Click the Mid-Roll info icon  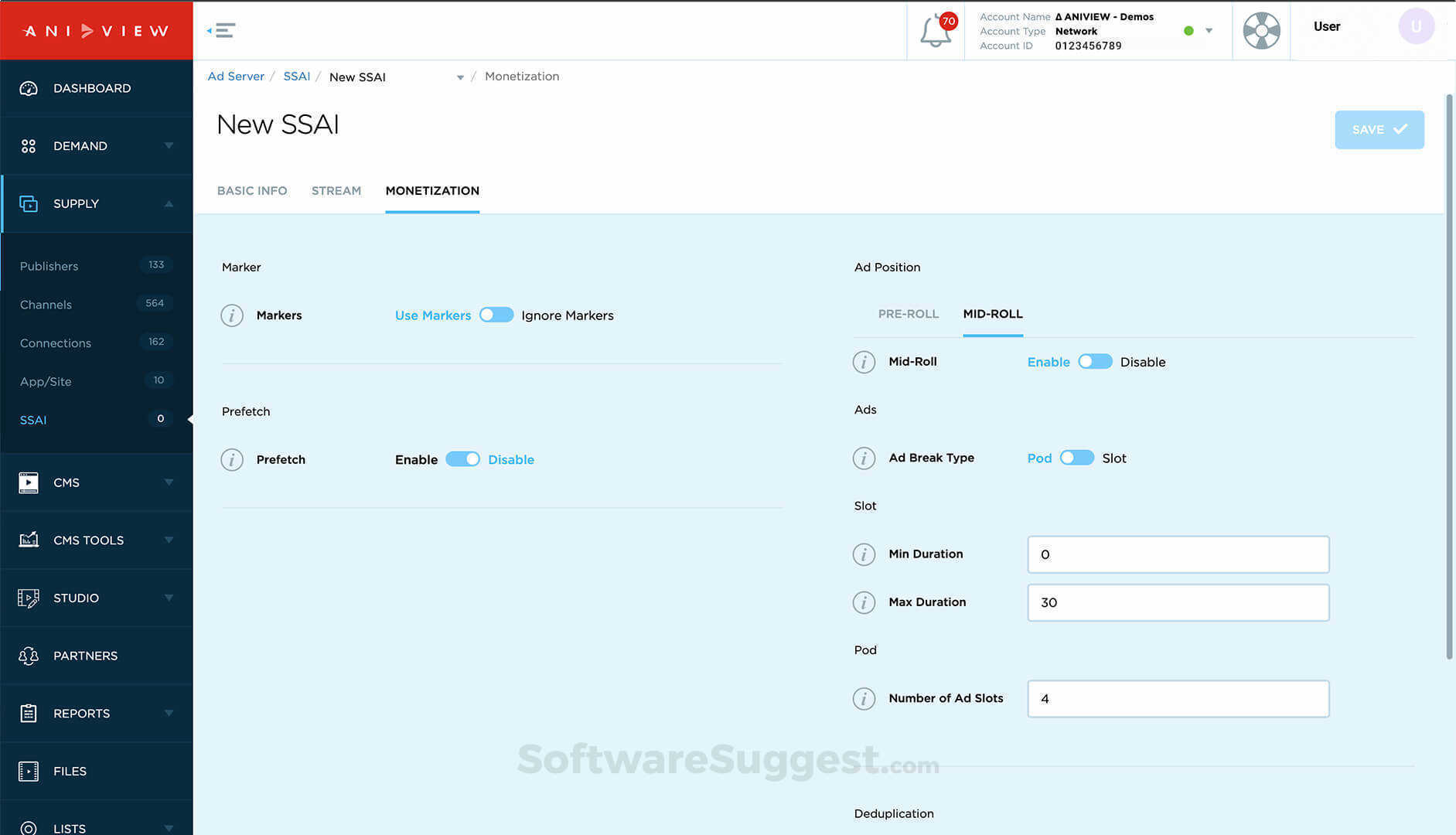(x=864, y=362)
